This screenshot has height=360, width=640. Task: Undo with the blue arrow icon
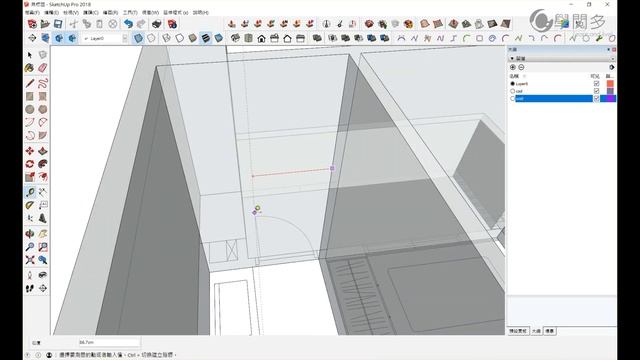pos(128,24)
